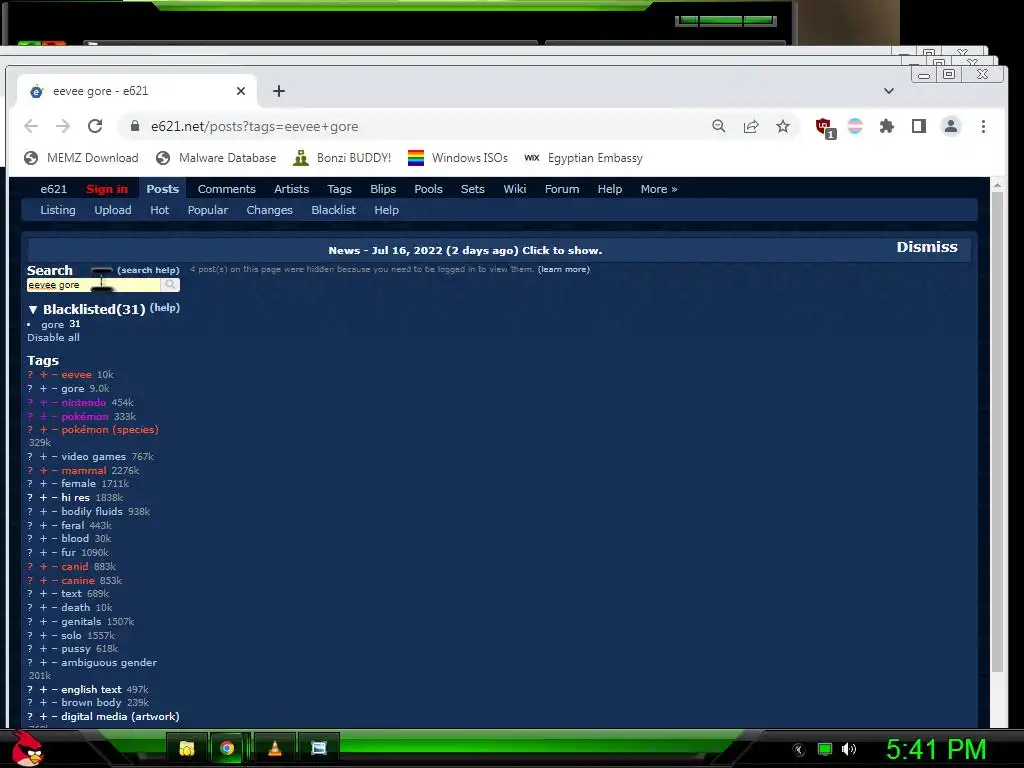Go to the Tags page
The height and width of the screenshot is (768, 1024).
pyautogui.click(x=339, y=189)
